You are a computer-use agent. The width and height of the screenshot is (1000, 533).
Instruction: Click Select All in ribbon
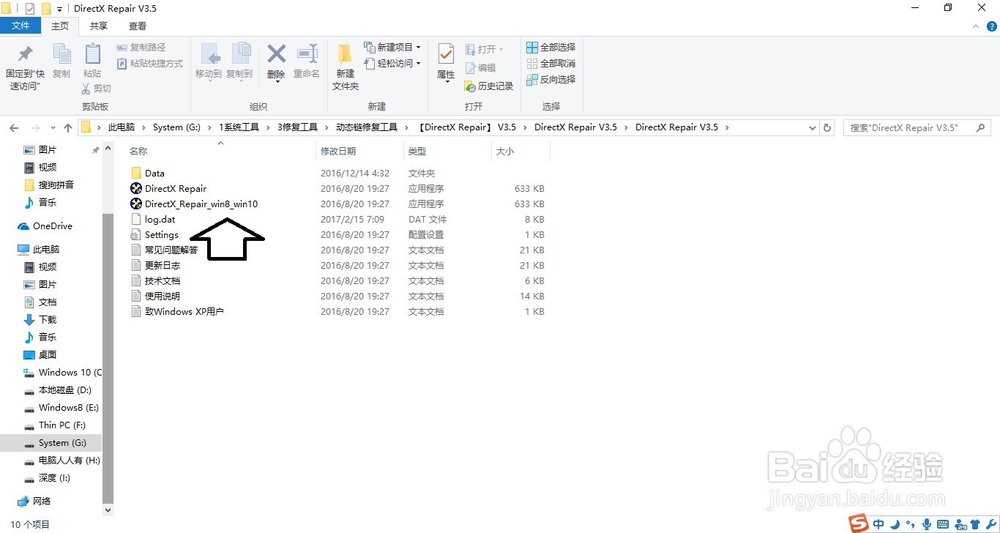pyautogui.click(x=551, y=47)
